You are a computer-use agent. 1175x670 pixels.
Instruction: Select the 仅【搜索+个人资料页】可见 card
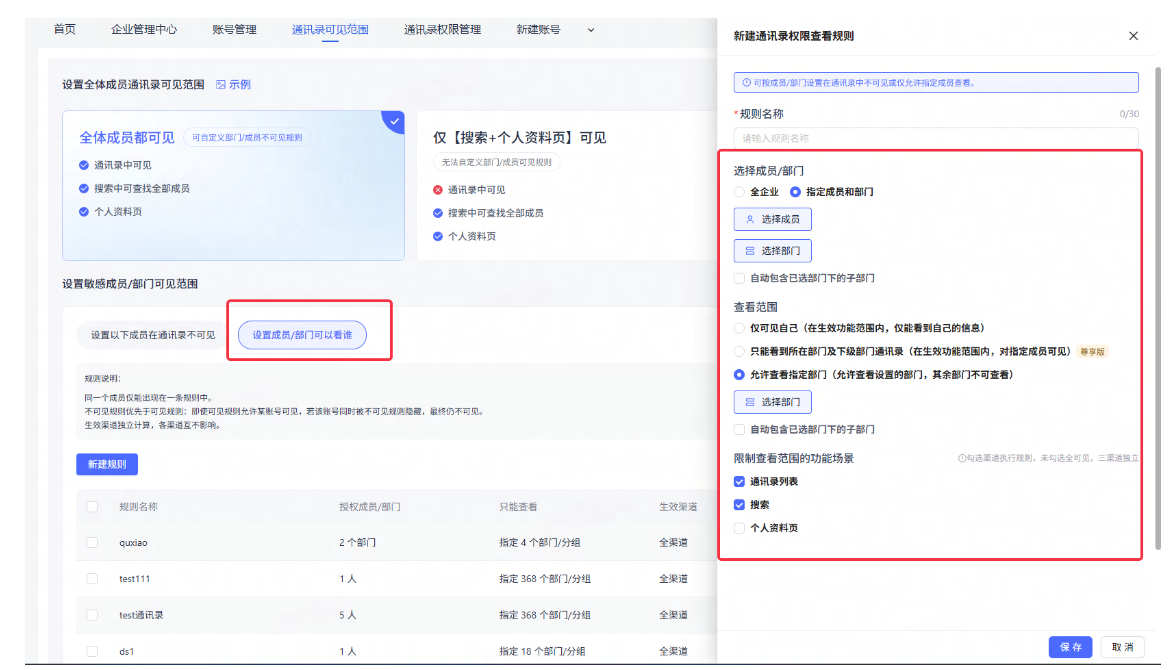pos(567,186)
